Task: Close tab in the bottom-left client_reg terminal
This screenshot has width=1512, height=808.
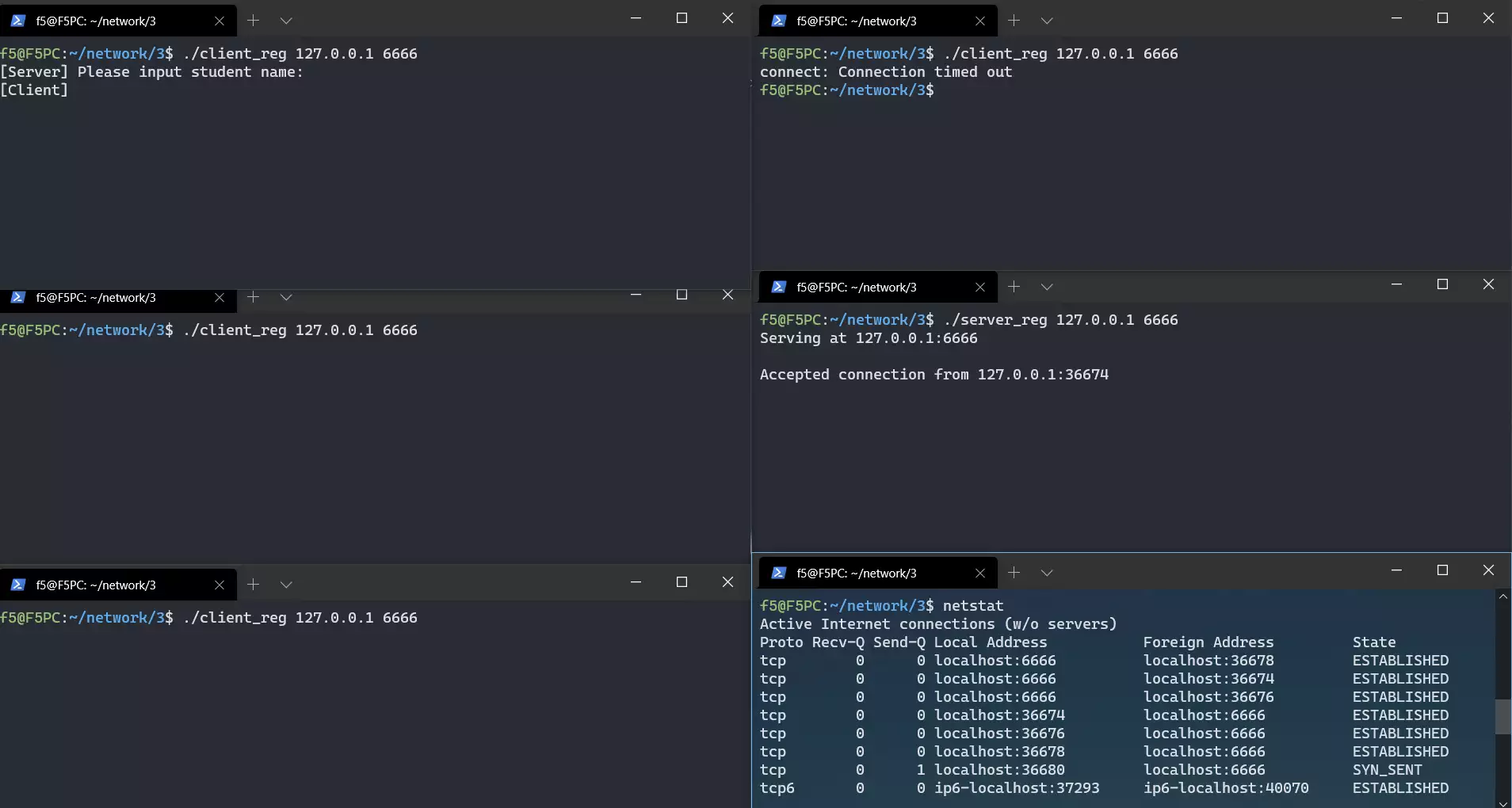Action: click(x=220, y=585)
